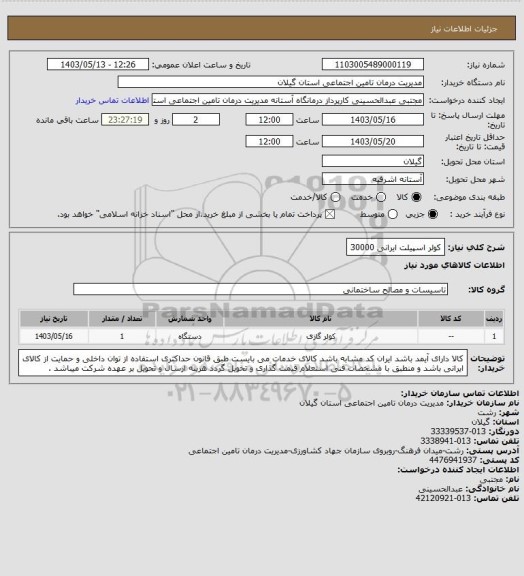Click the announcement date field 1403/05/13 - 12:26
Viewport: 524px width, 576px height.
98,64
